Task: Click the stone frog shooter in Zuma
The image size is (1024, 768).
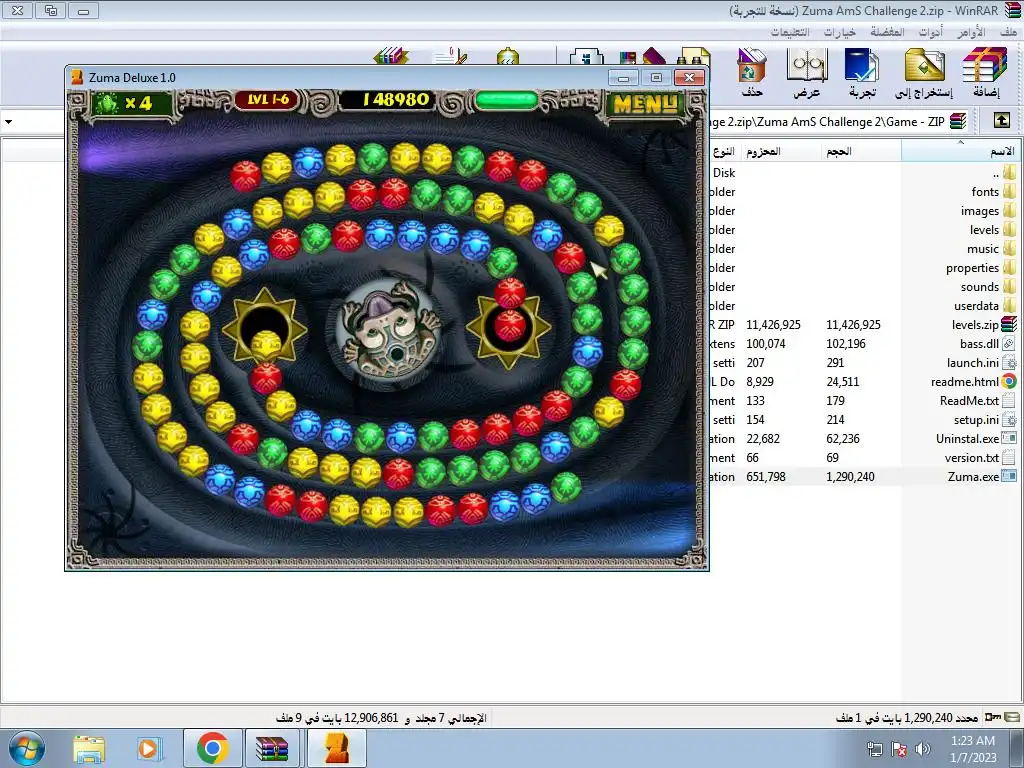Action: click(x=390, y=330)
